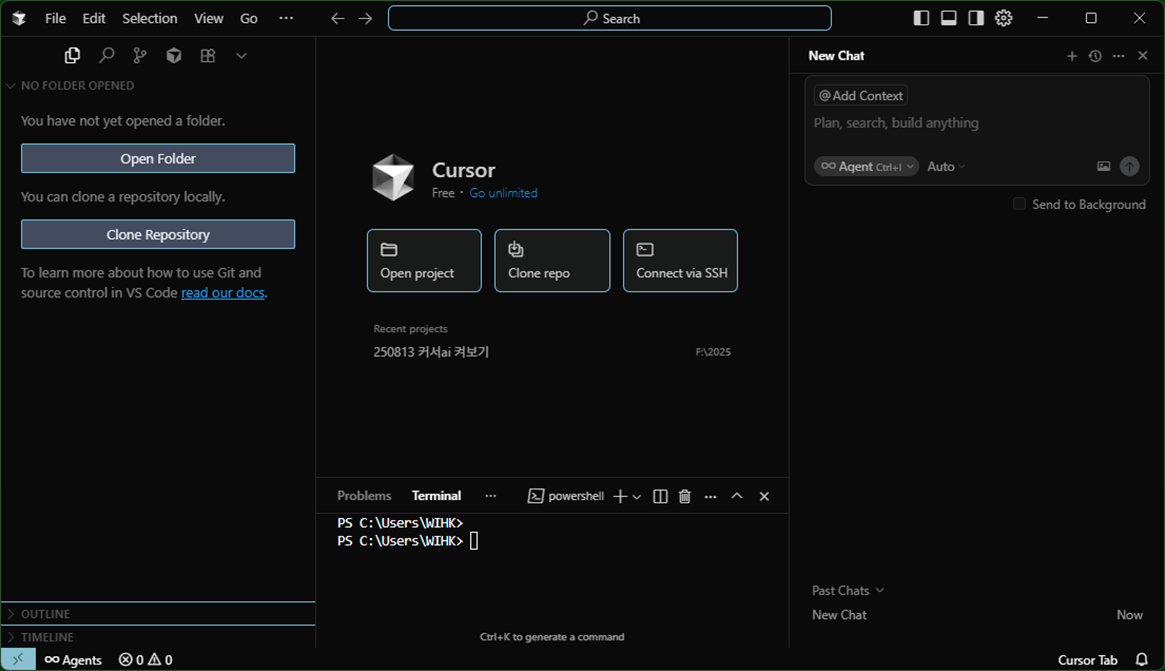
Task: Maximize the panel with the up chevron
Action: pos(737,496)
